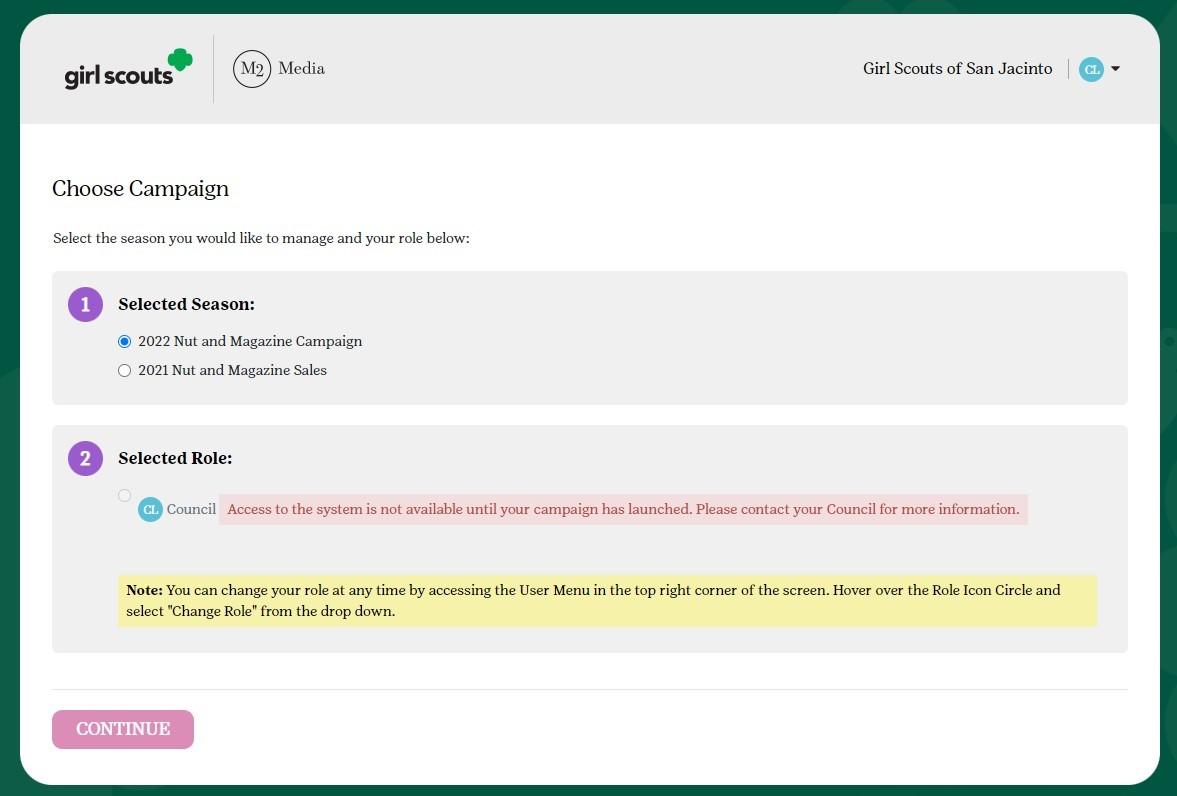Click the Choose Campaign heading
The height and width of the screenshot is (796, 1177).
pos(140,188)
